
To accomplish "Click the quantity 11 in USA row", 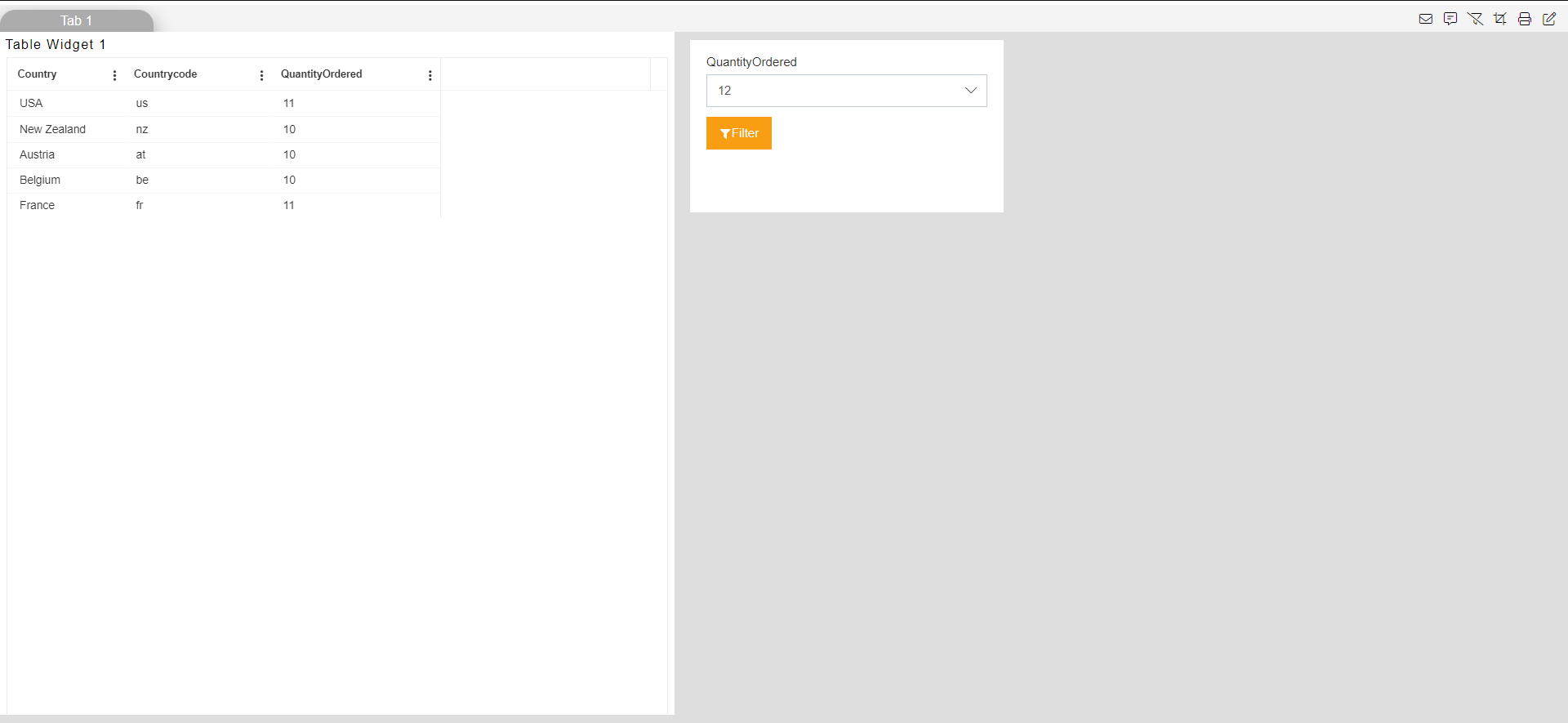I will pos(289,103).
